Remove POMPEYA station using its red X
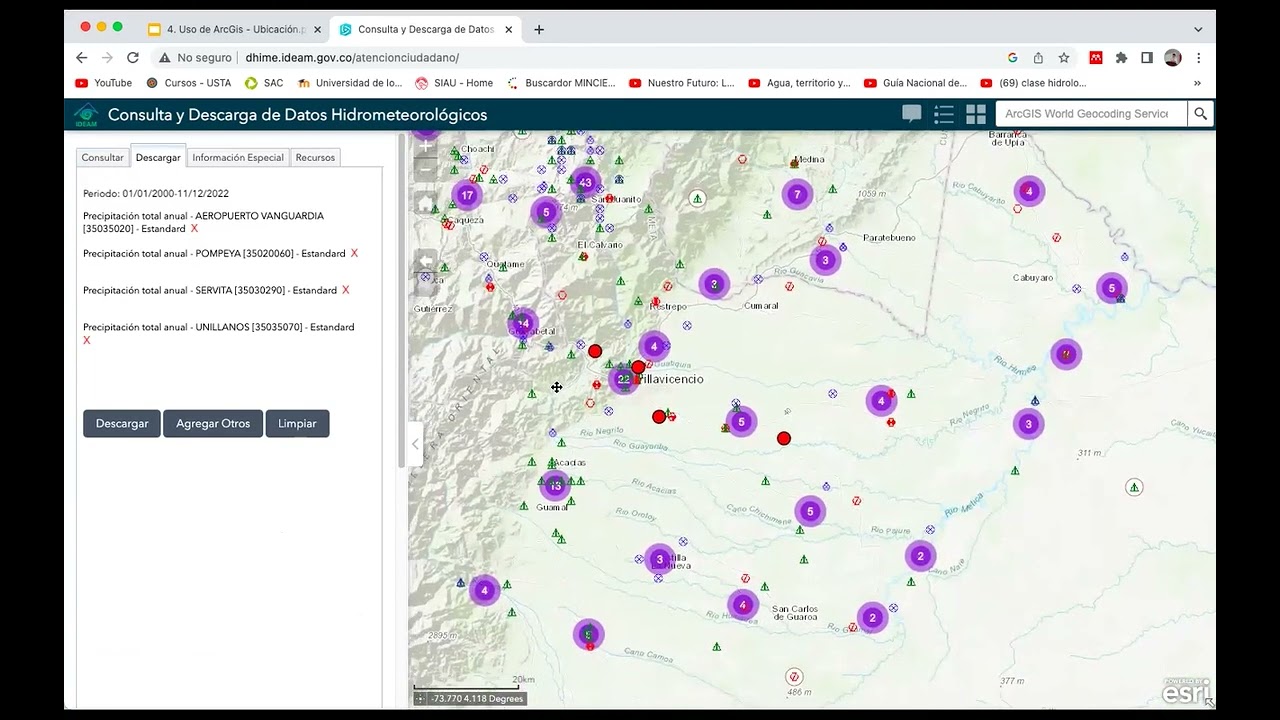Screen dimensions: 1280x720 354,253
